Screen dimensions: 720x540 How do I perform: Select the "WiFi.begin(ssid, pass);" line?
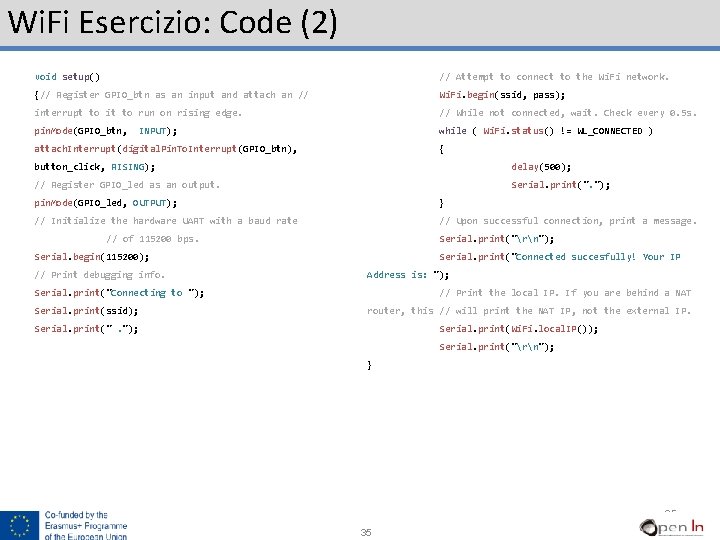click(502, 95)
